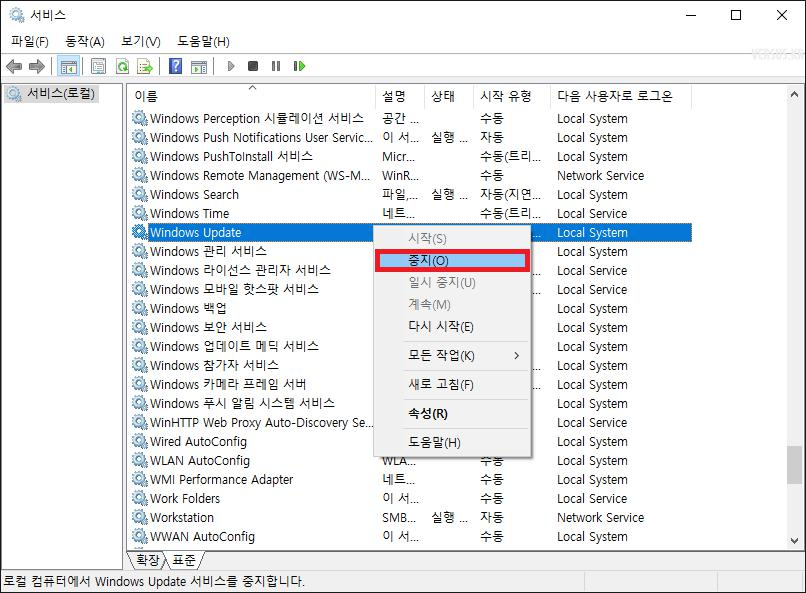The width and height of the screenshot is (806, 593).
Task: Open the 도움말(H) menu in the menu bar
Action: (x=203, y=41)
